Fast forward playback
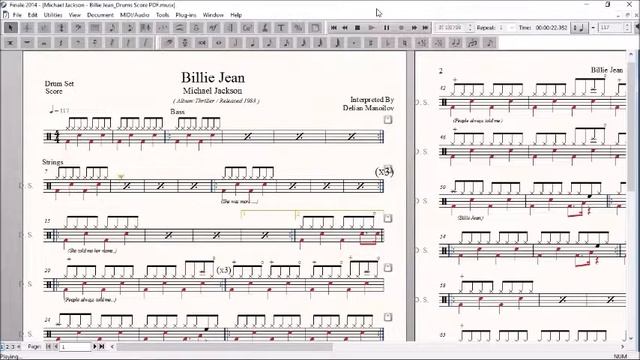The height and width of the screenshot is (360, 640). tap(414, 28)
